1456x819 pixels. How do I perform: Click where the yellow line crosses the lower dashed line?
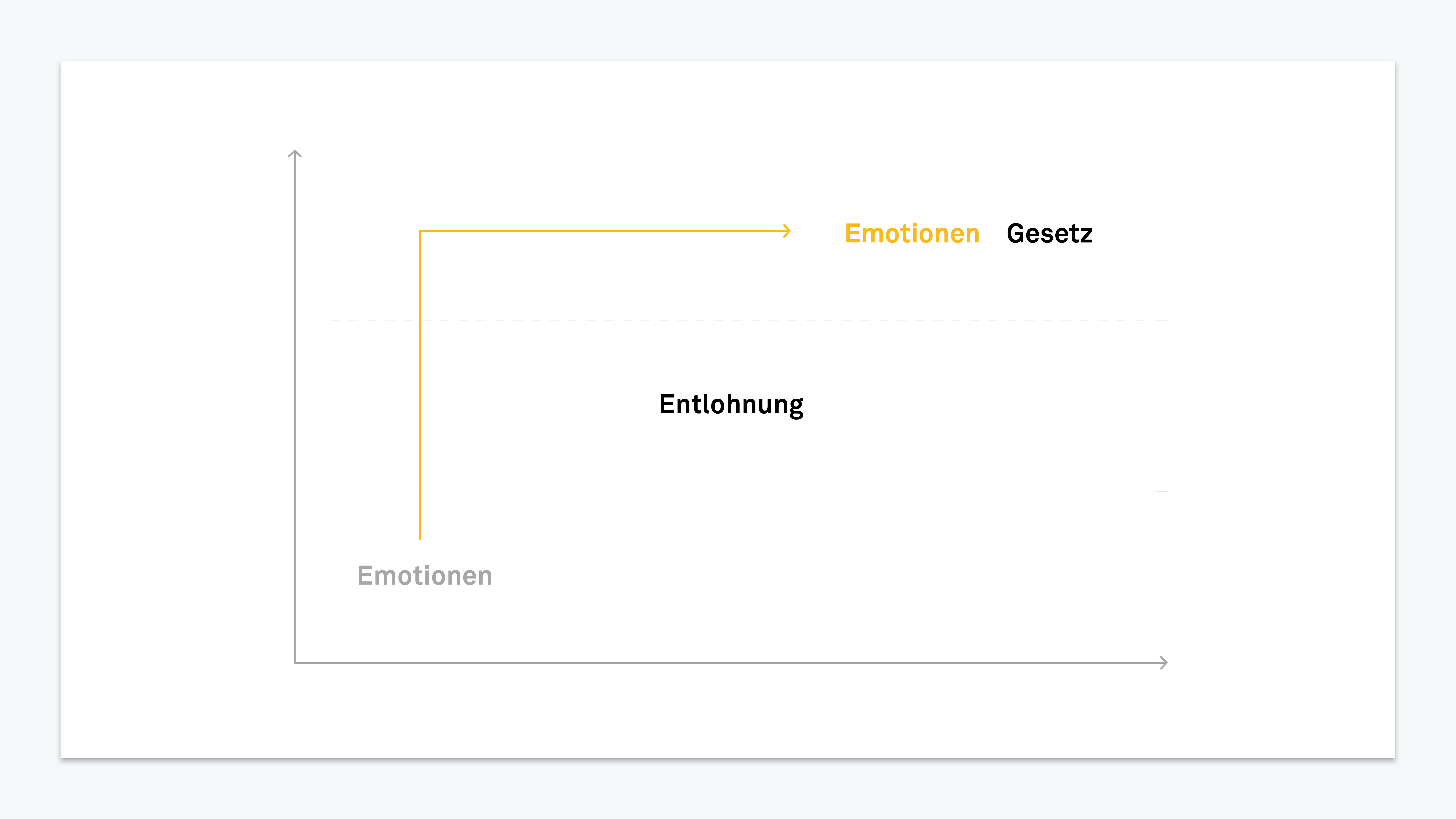click(420, 491)
